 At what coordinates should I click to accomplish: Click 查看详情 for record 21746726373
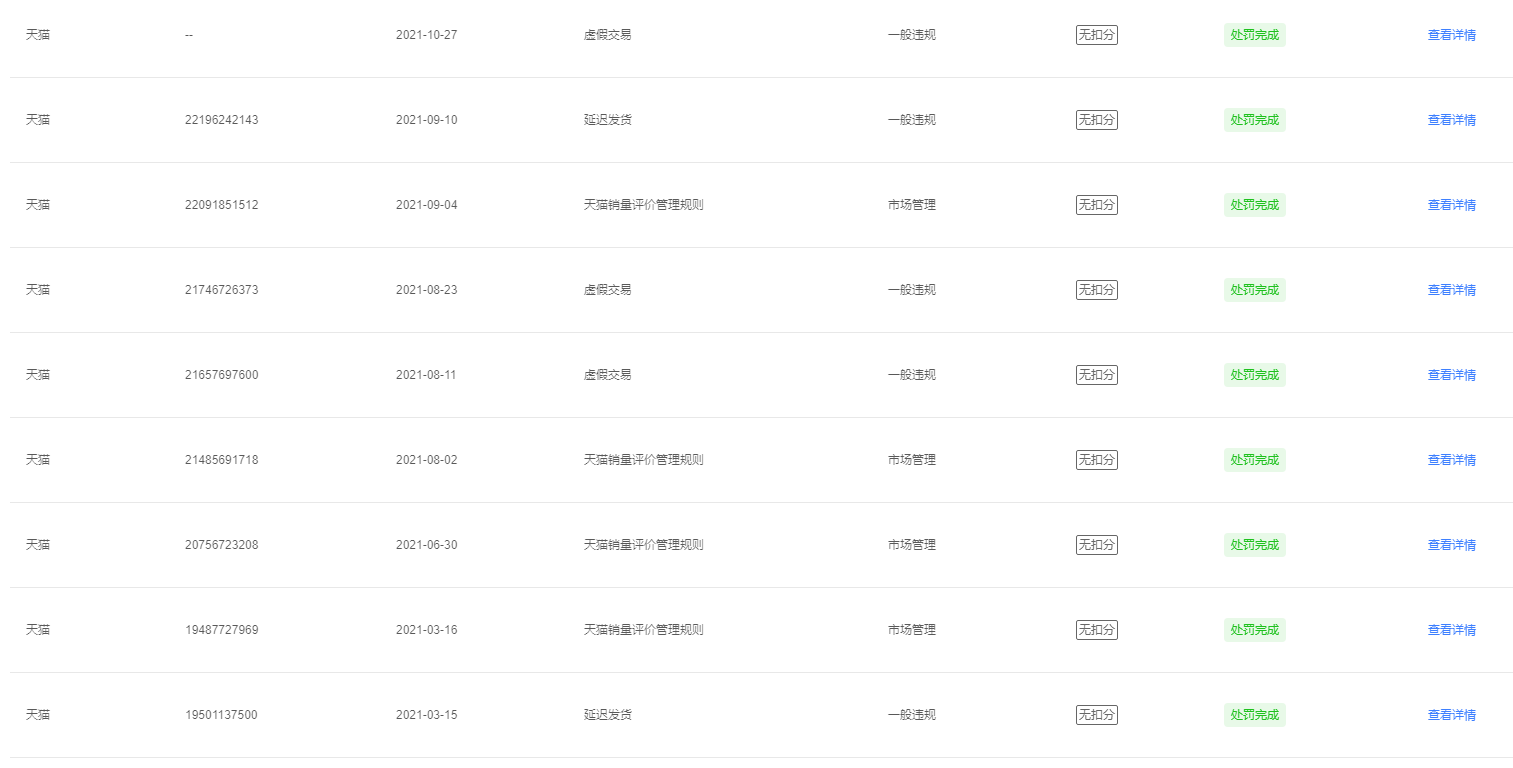click(1451, 290)
